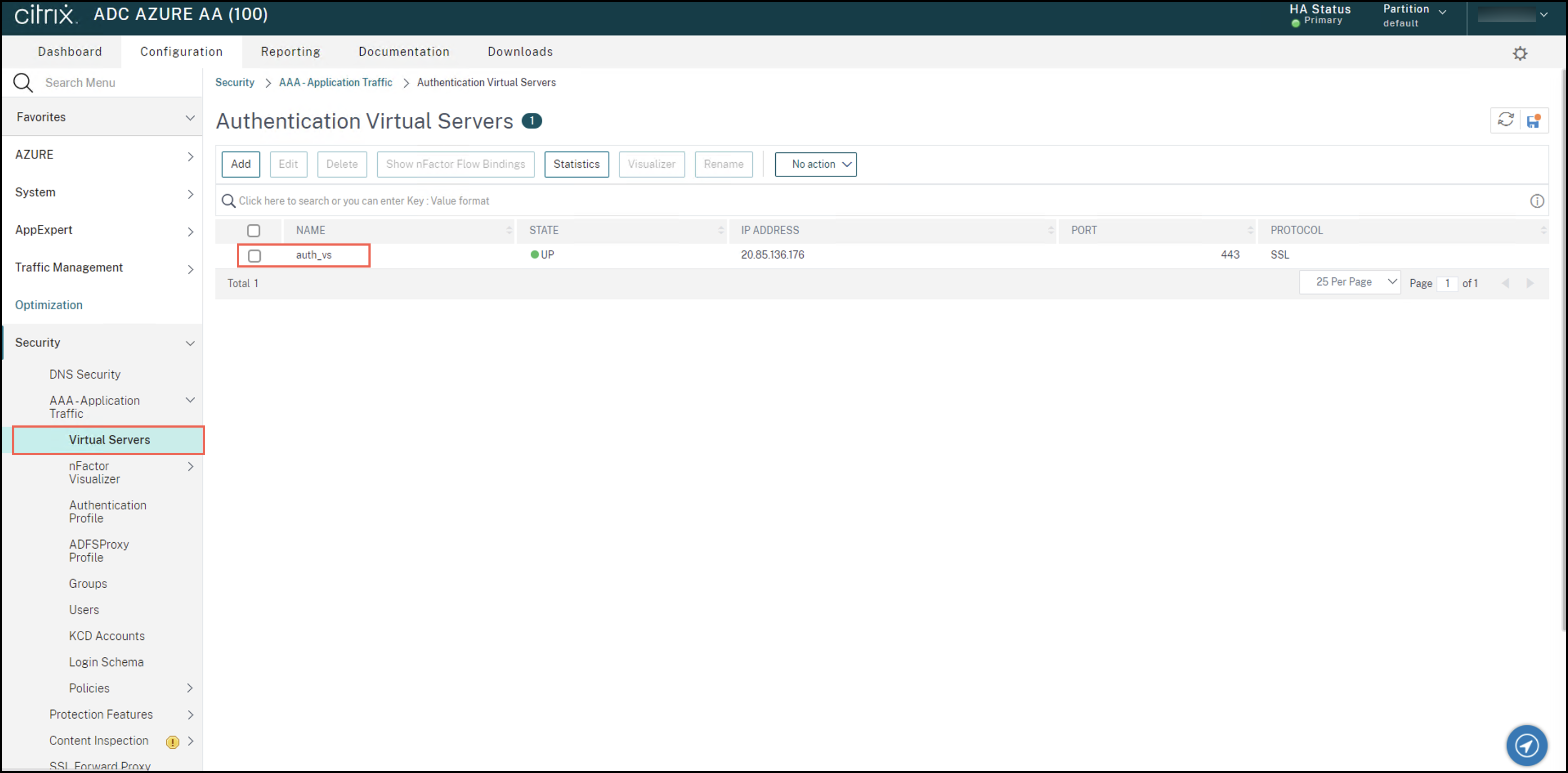This screenshot has height=773, width=1568.
Task: Click the save configuration disk icon
Action: pos(1533,121)
